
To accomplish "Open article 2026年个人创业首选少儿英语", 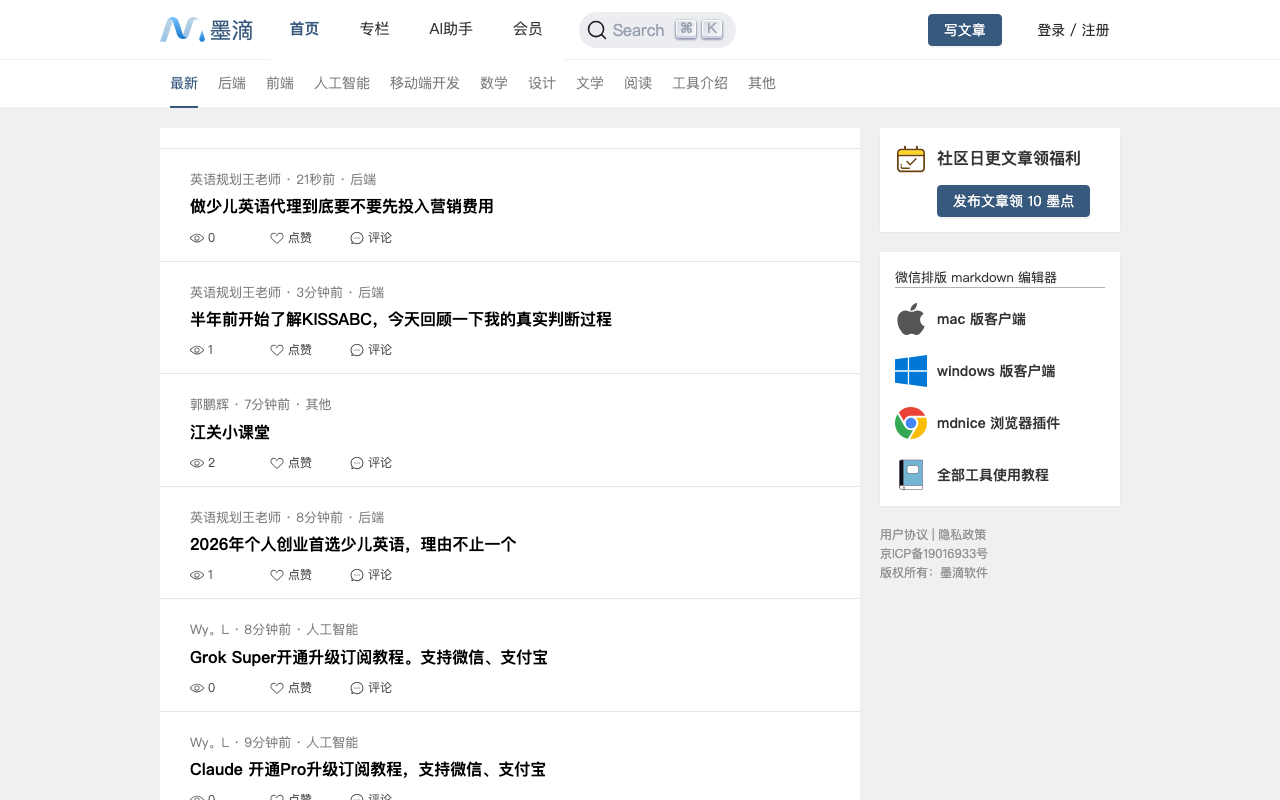I will [x=353, y=544].
